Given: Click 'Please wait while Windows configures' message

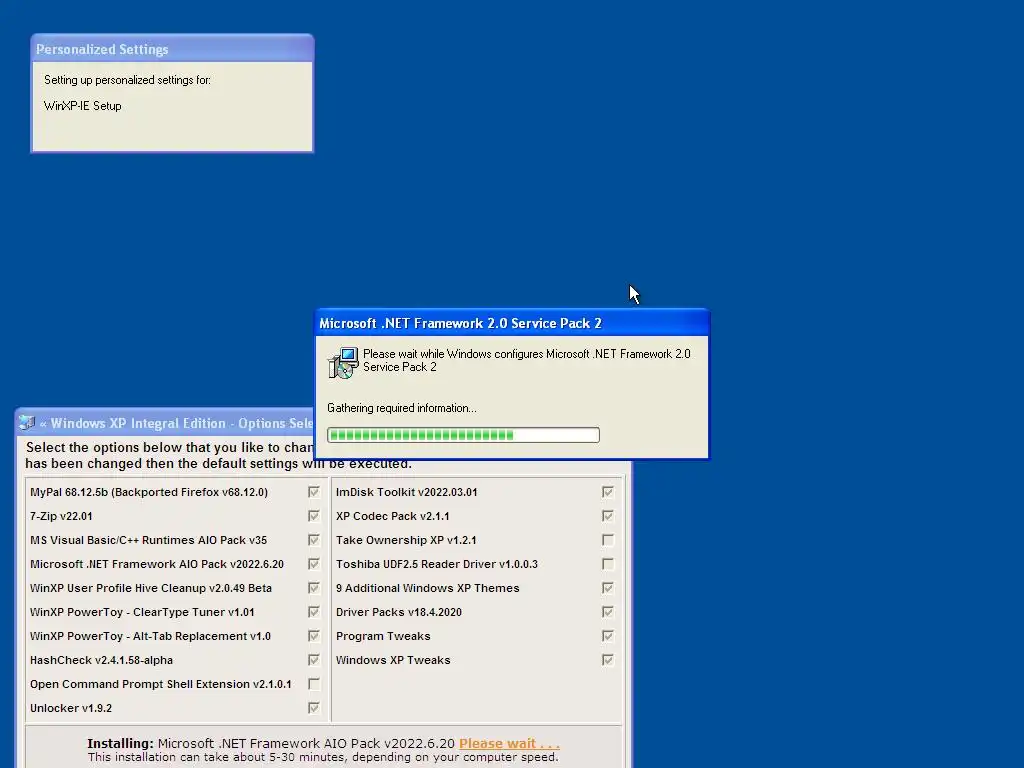Looking at the screenshot, I should (526, 360).
